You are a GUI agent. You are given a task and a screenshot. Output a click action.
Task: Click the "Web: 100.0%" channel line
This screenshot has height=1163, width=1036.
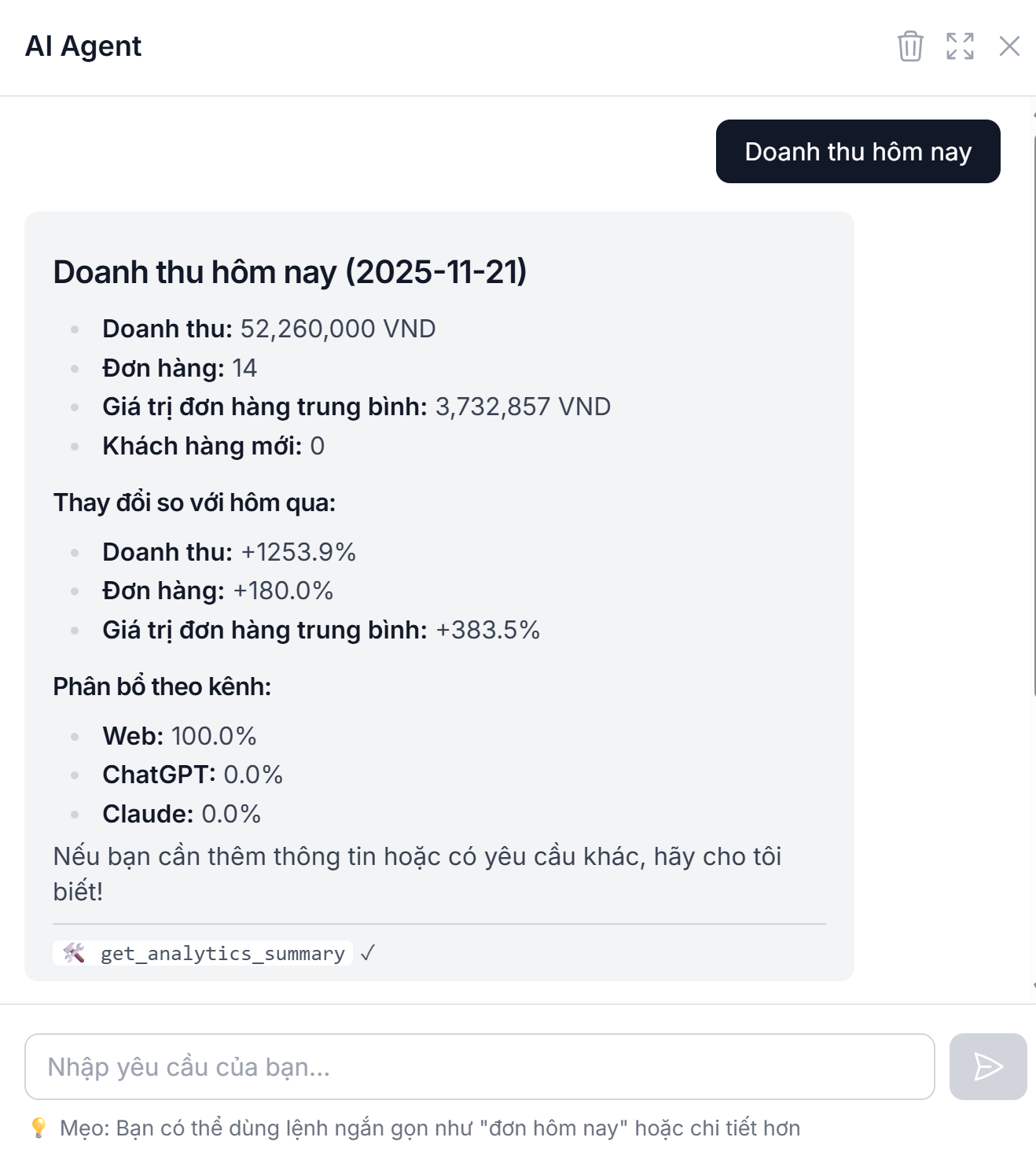[179, 736]
